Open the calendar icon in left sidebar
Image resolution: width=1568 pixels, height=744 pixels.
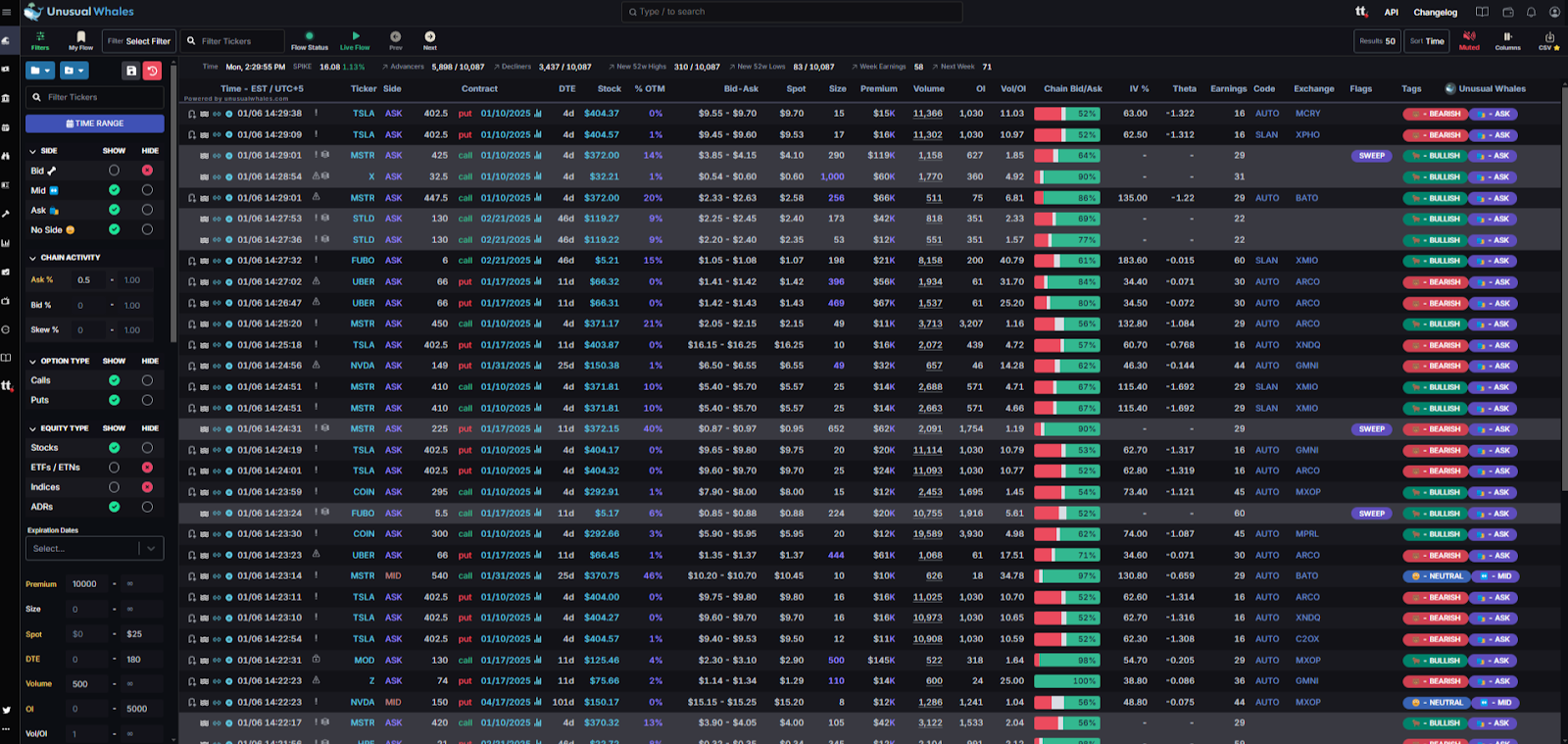click(x=6, y=127)
